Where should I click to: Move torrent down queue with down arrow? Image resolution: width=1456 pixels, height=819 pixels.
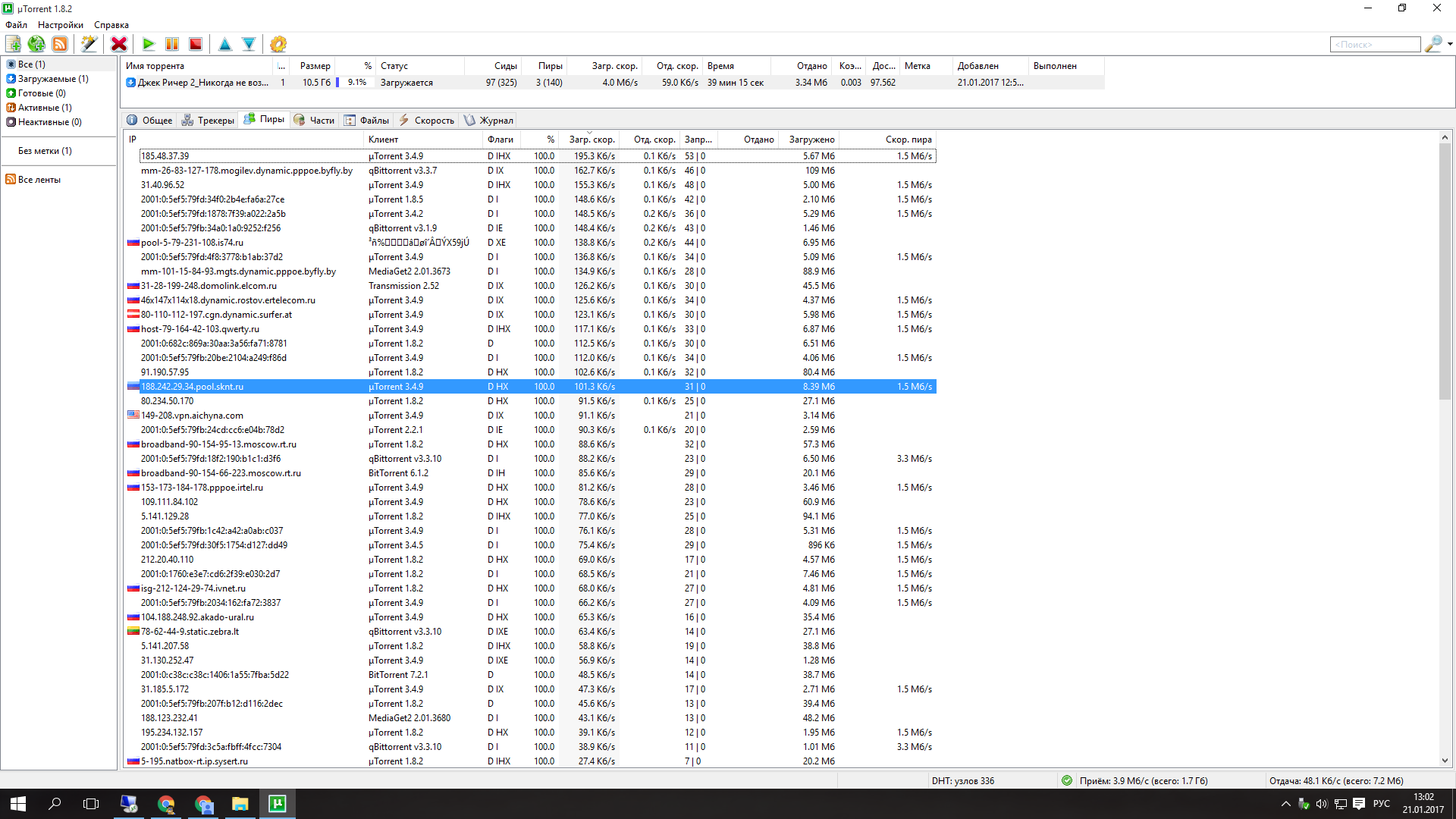(x=249, y=44)
